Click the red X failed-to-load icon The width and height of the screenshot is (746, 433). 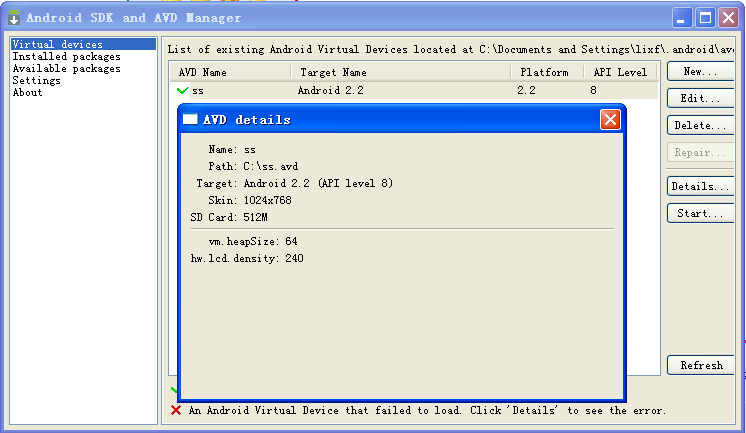(176, 410)
